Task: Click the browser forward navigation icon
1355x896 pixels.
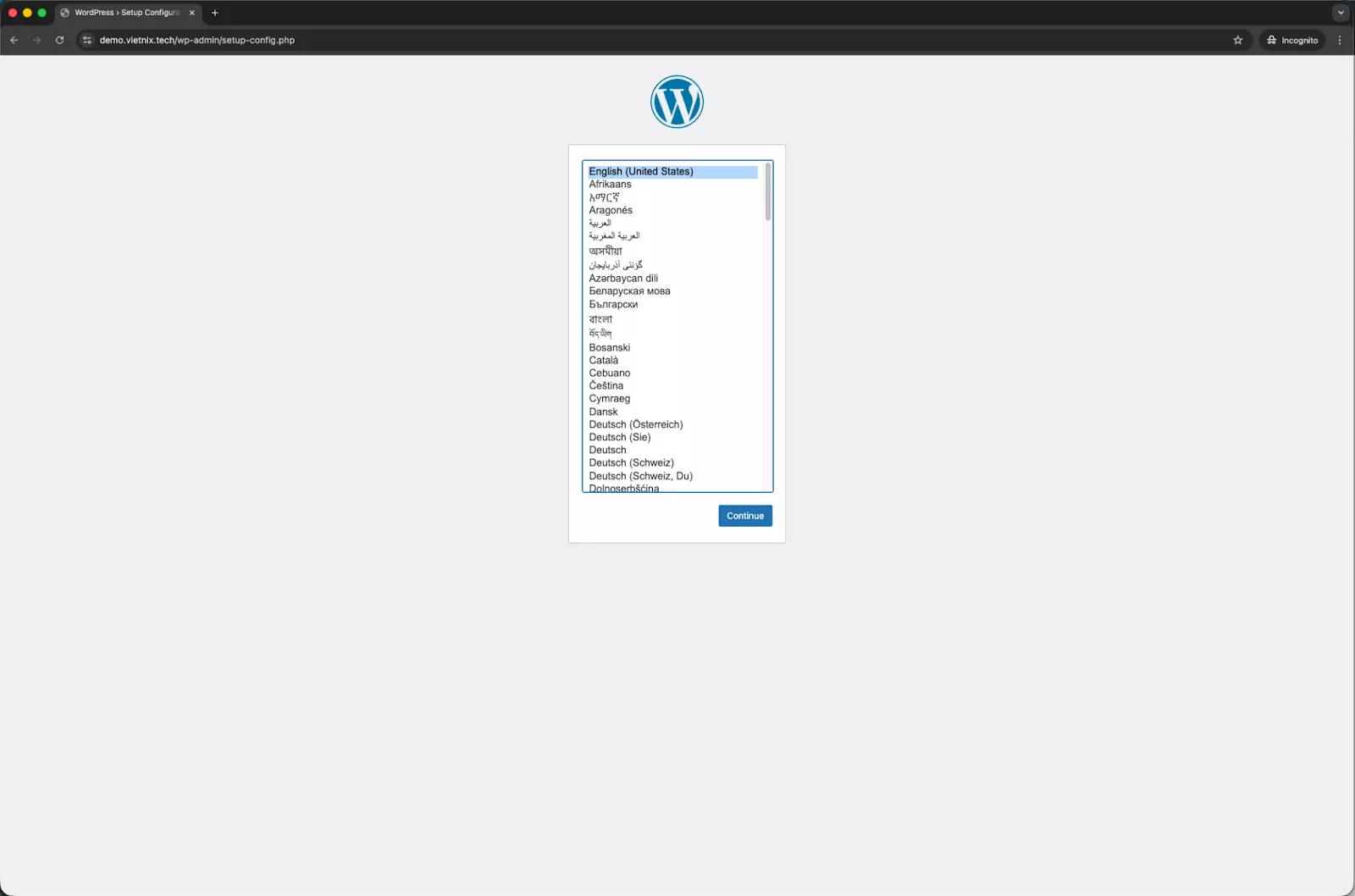Action: 36,40
